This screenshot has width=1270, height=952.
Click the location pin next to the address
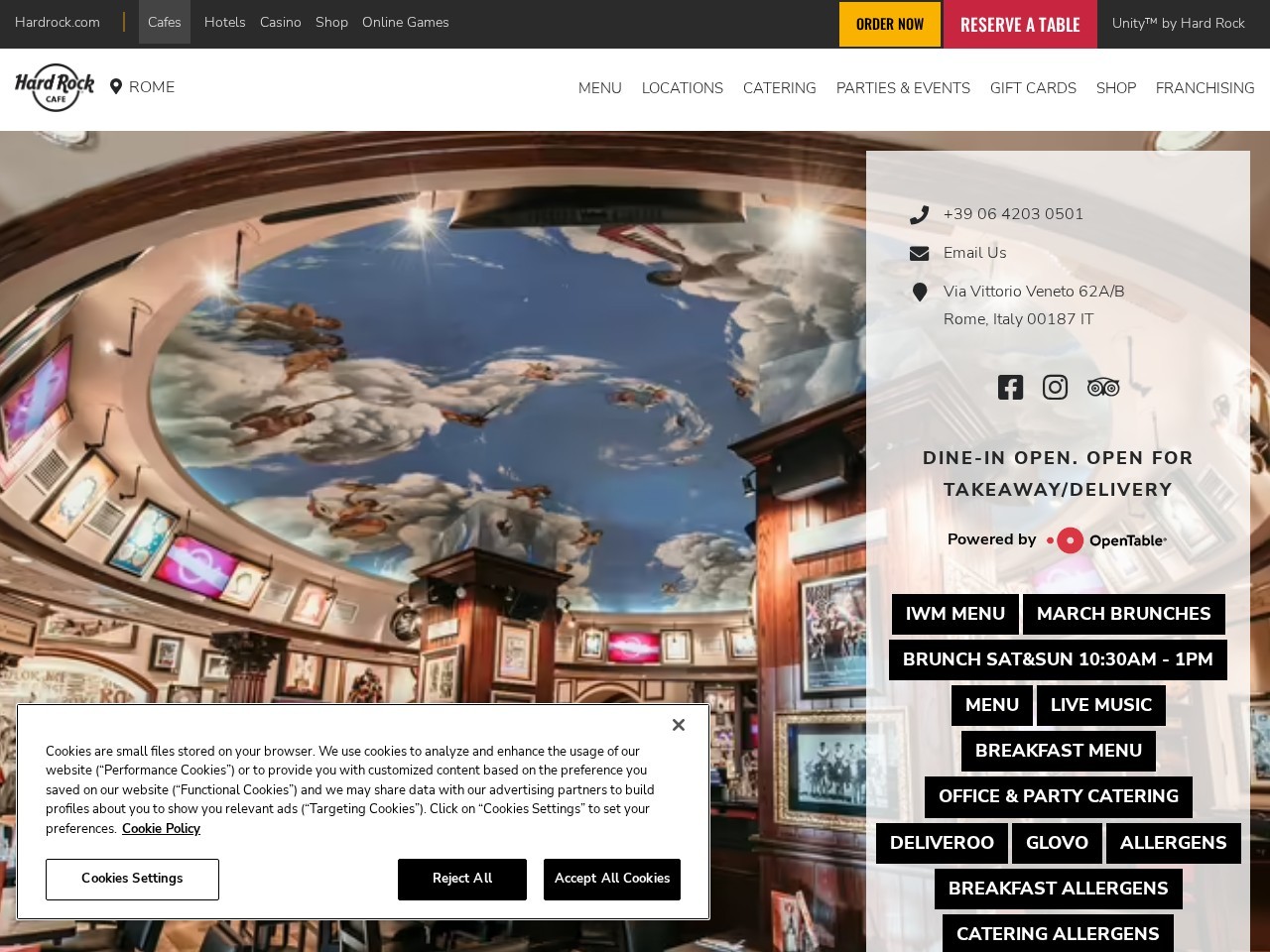[920, 292]
